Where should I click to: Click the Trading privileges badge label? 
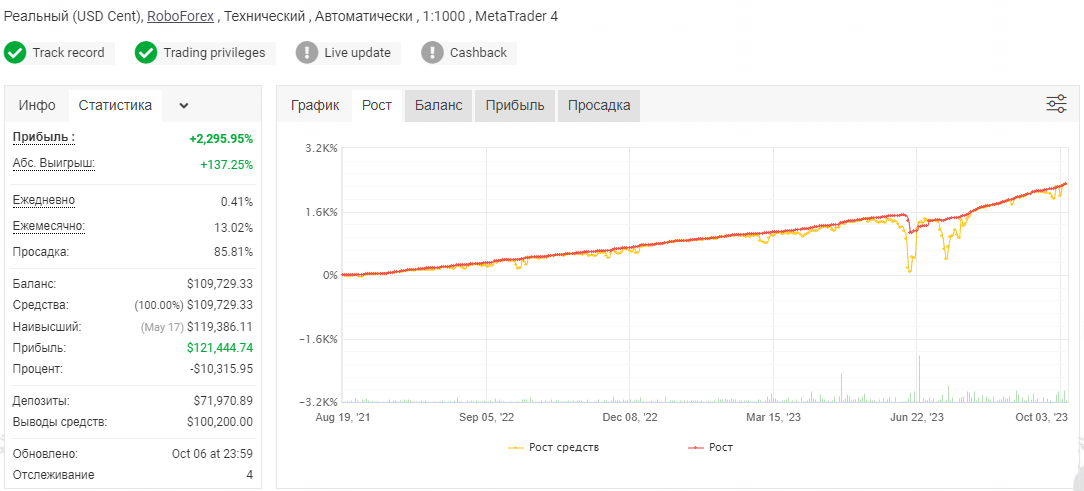(214, 53)
